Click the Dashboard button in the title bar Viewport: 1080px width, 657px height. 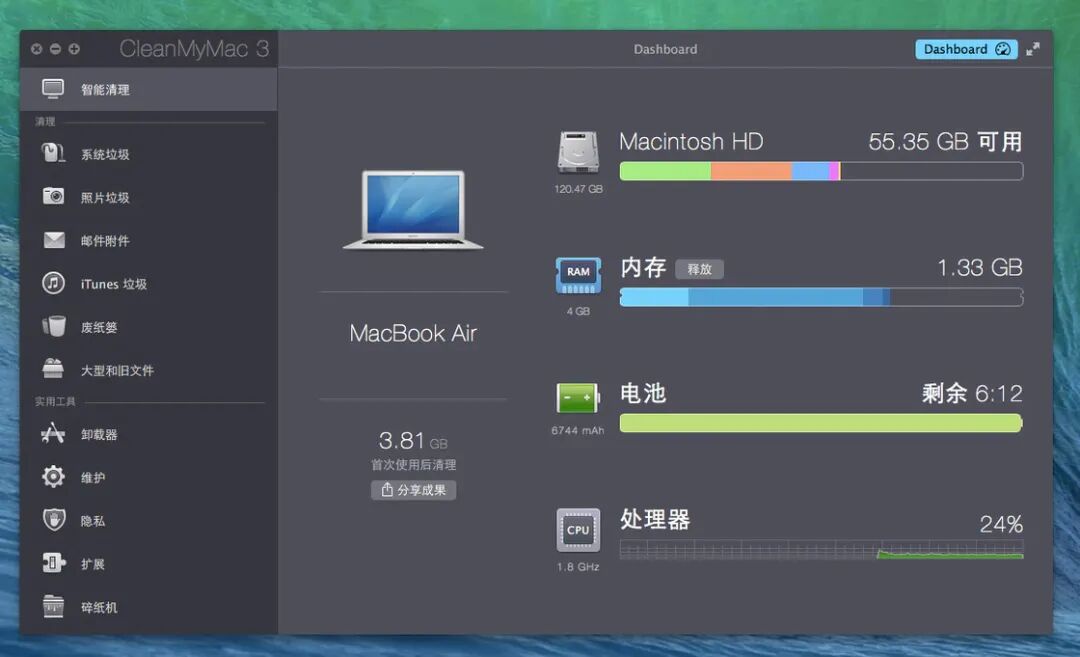[966, 49]
